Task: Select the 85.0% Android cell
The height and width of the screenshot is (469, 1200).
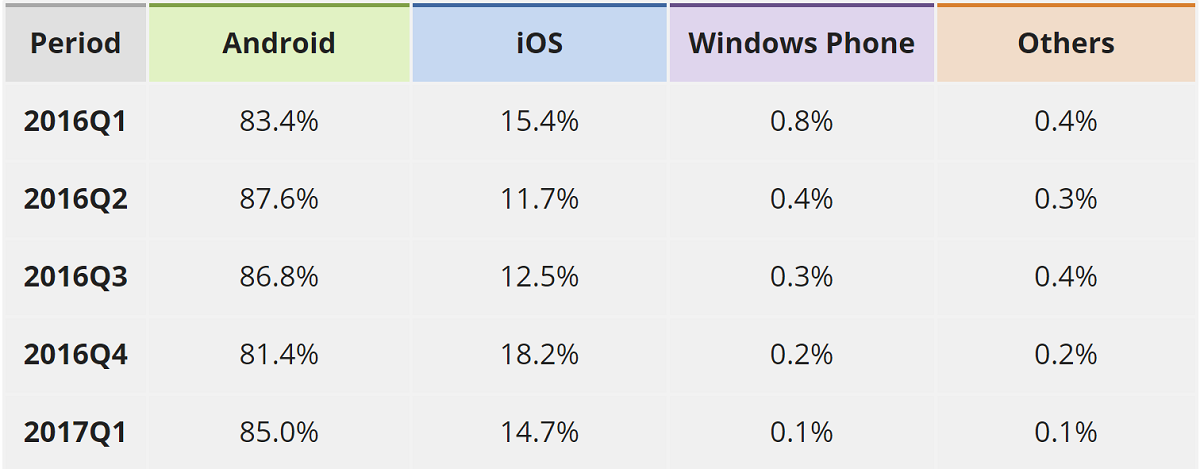Action: [279, 433]
